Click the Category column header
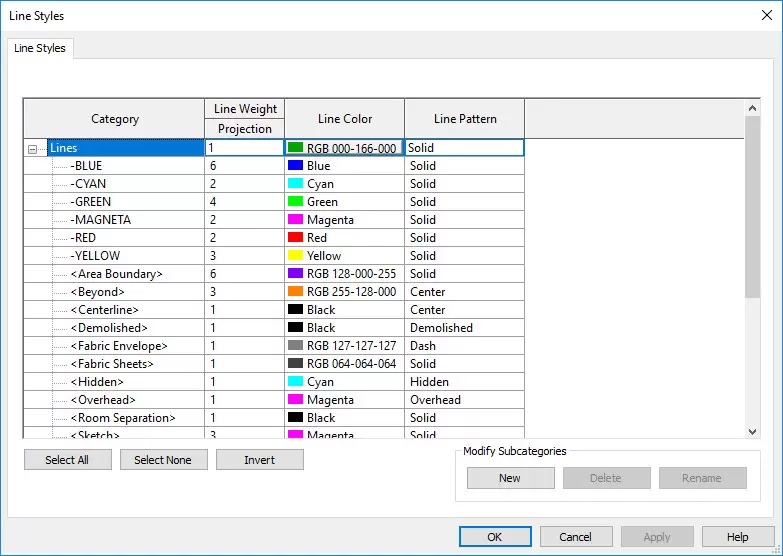Image resolution: width=783 pixels, height=556 pixels. [x=114, y=119]
